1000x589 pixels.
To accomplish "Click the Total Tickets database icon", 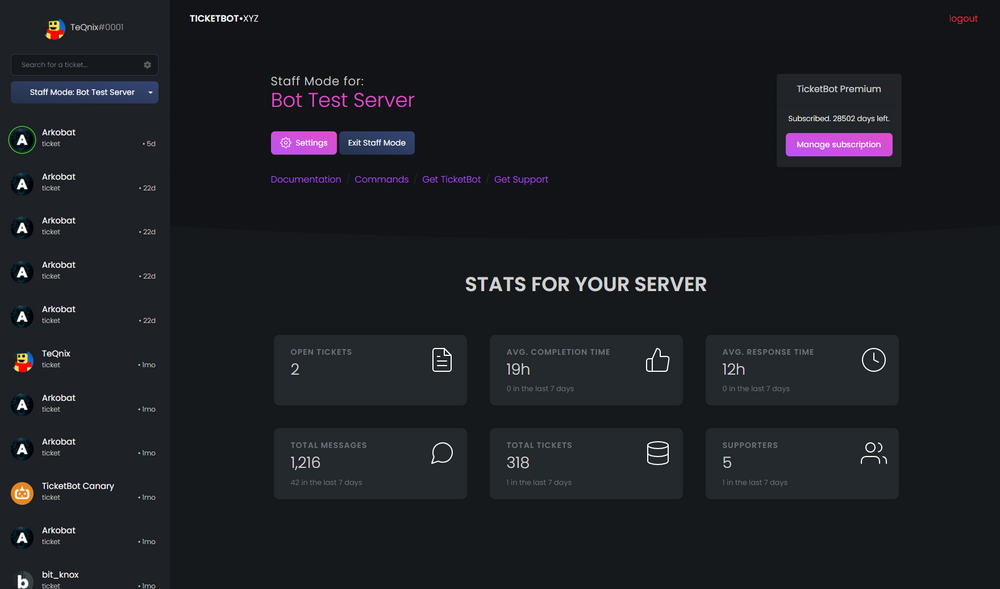I will (x=658, y=453).
